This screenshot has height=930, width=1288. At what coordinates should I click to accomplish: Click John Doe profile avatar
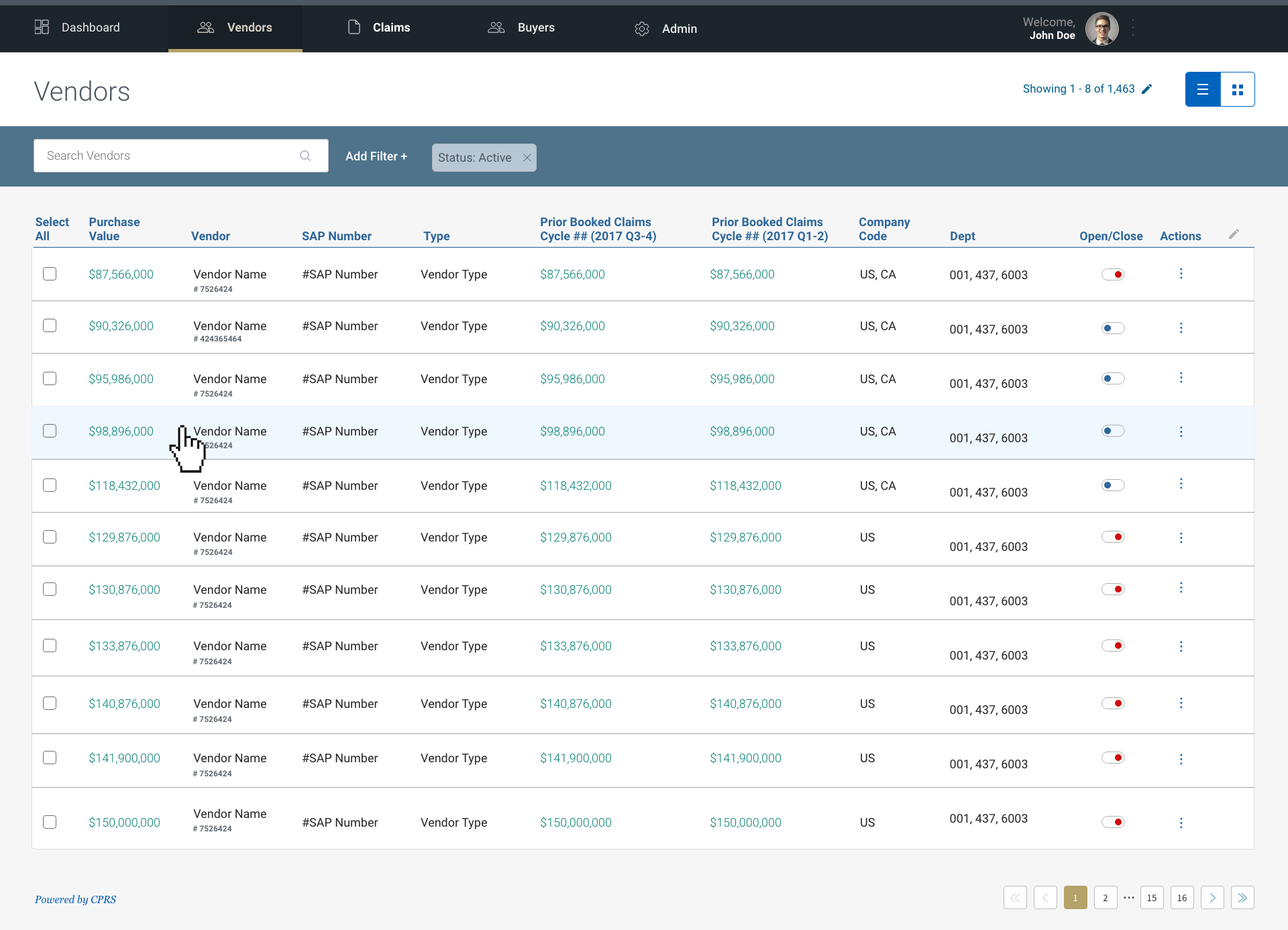[x=1102, y=29]
